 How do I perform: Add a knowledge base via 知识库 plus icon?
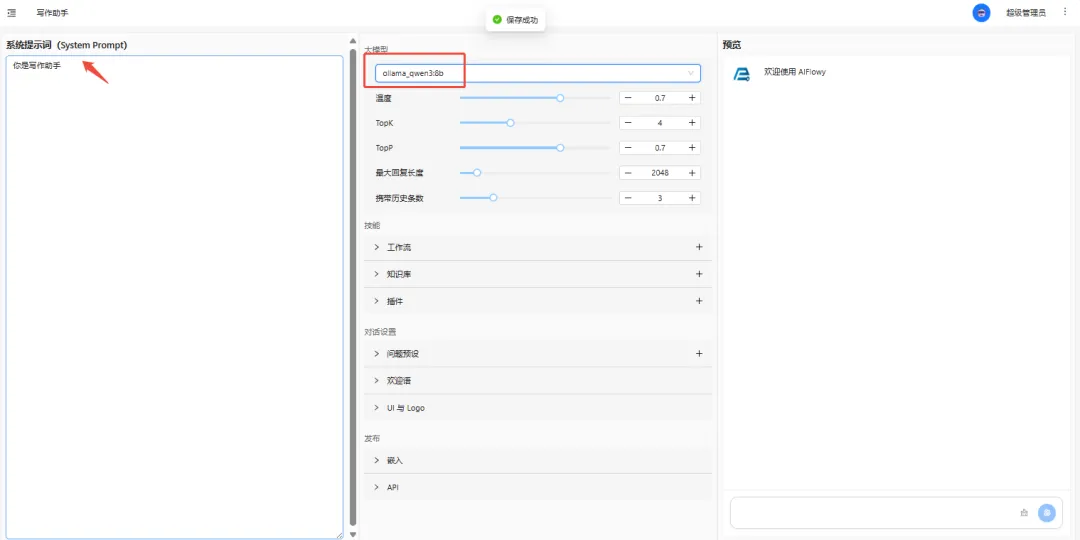point(699,274)
